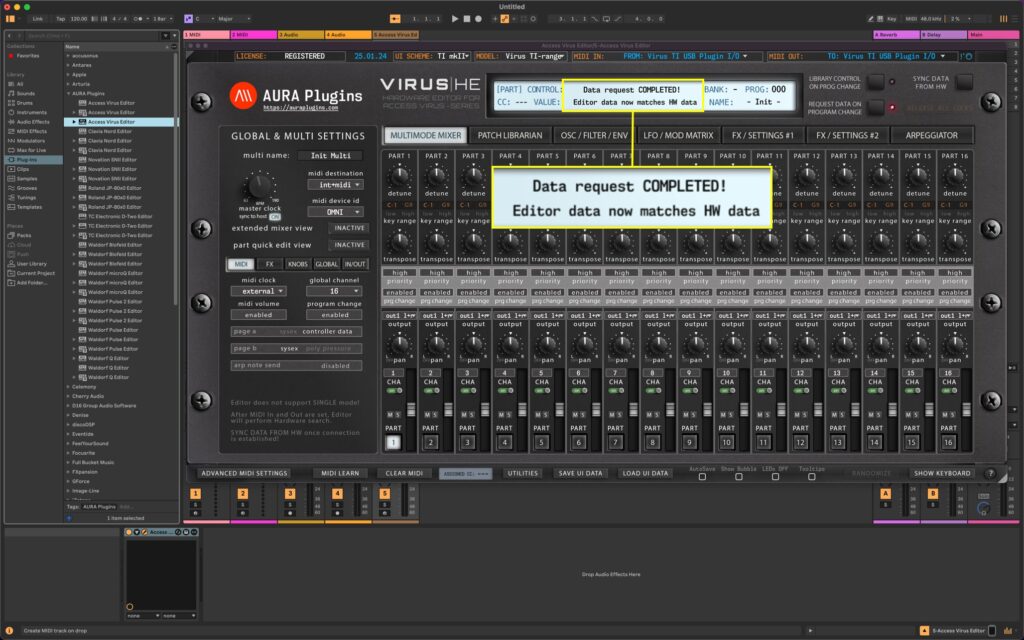Enable the AutoSave checkbox
The height and width of the screenshot is (640, 1024).
[702, 478]
